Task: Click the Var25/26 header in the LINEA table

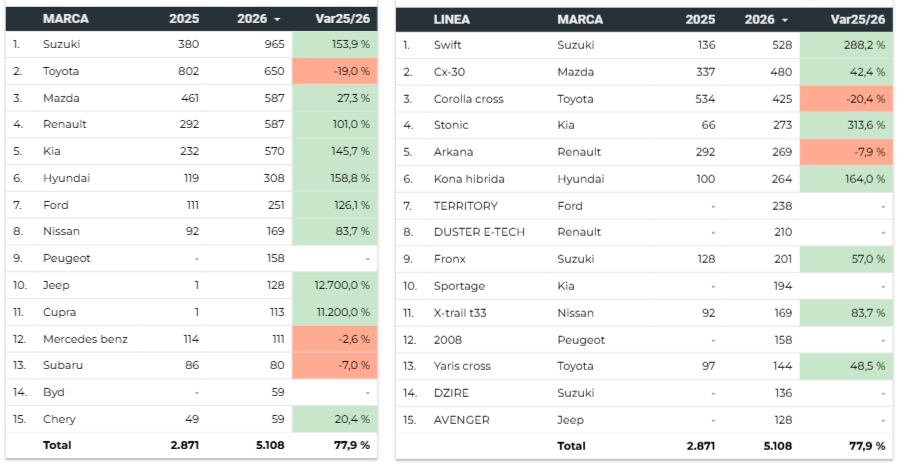Action: (858, 19)
